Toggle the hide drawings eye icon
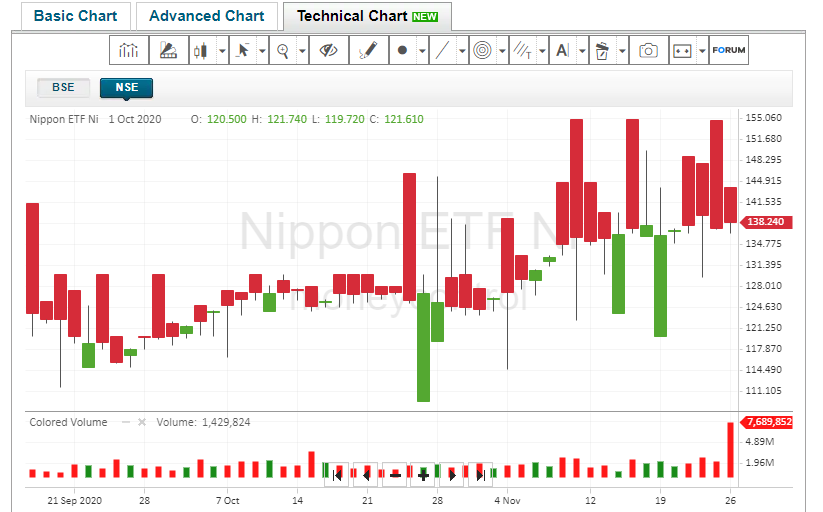The image size is (823, 512). pyautogui.click(x=329, y=50)
